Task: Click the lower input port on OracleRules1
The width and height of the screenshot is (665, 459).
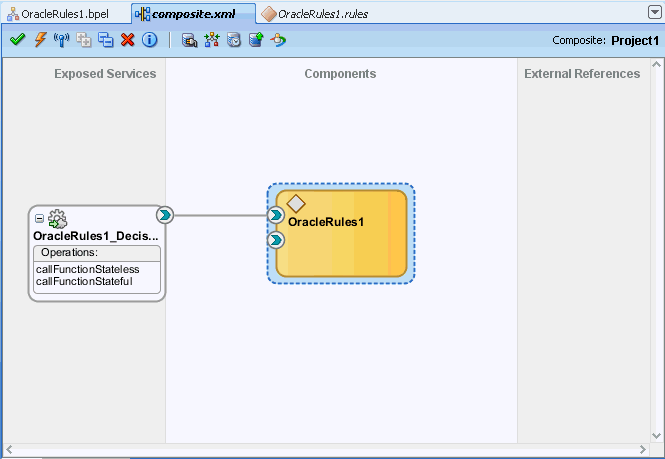Action: coord(276,240)
